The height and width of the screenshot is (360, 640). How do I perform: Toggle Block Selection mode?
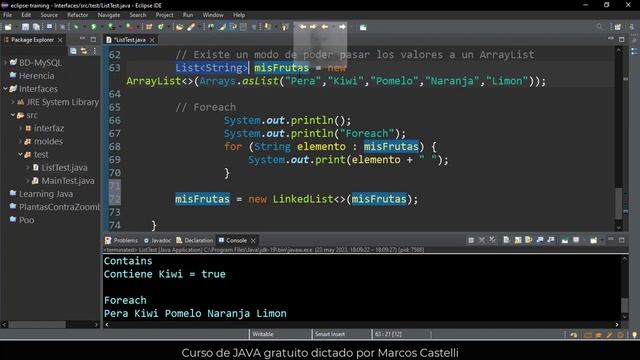click(x=243, y=27)
